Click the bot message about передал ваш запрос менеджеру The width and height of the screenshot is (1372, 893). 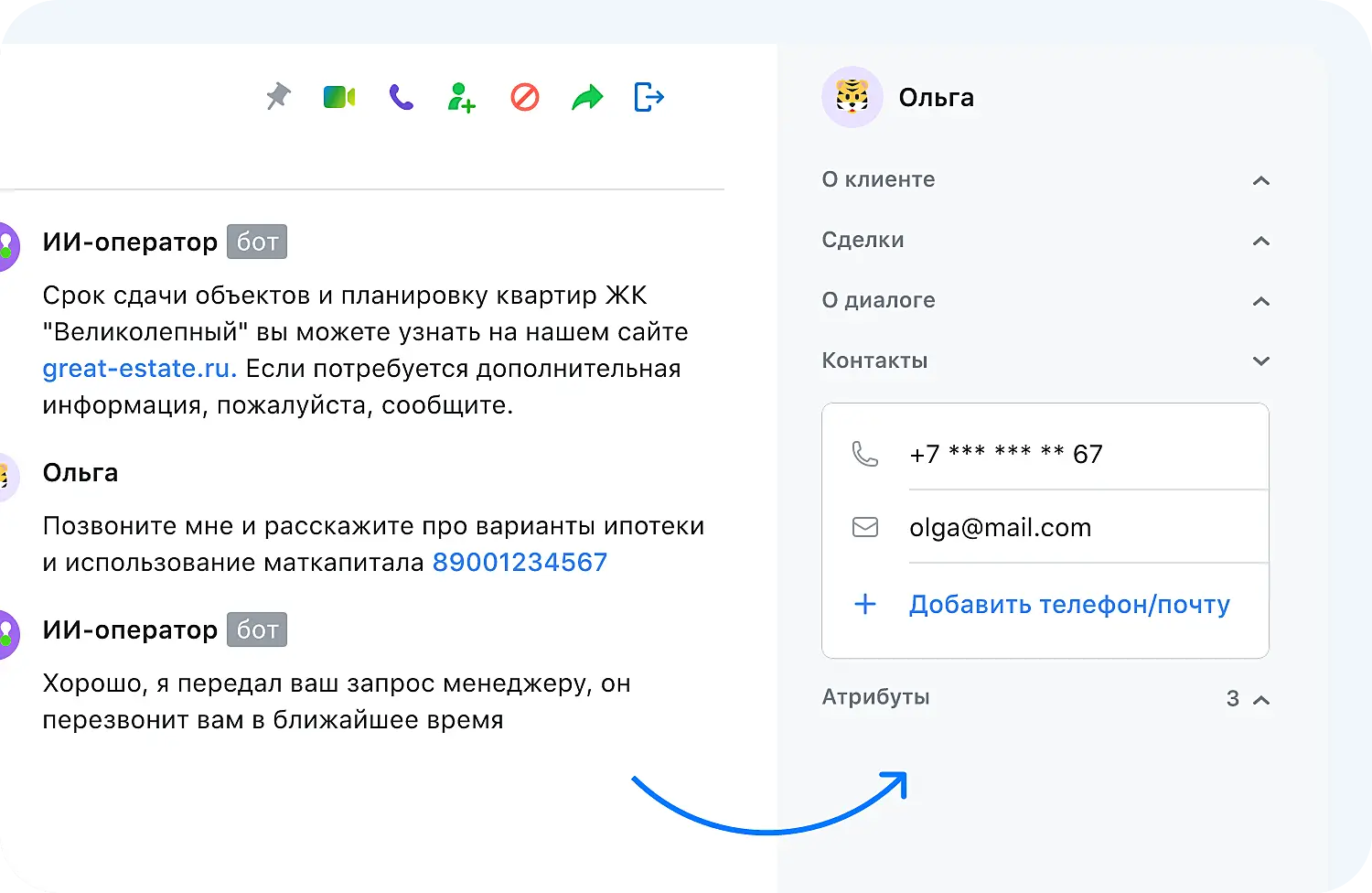click(337, 702)
